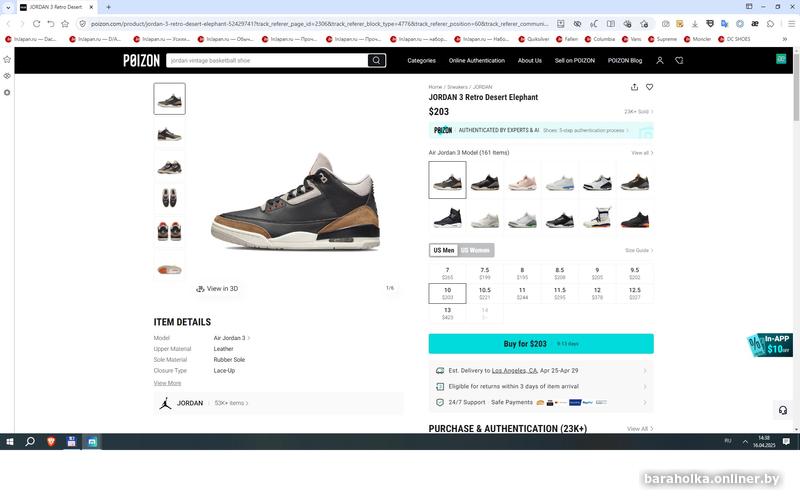
Task: Select the top-view shoe pair thumbnail
Action: [x=169, y=197]
